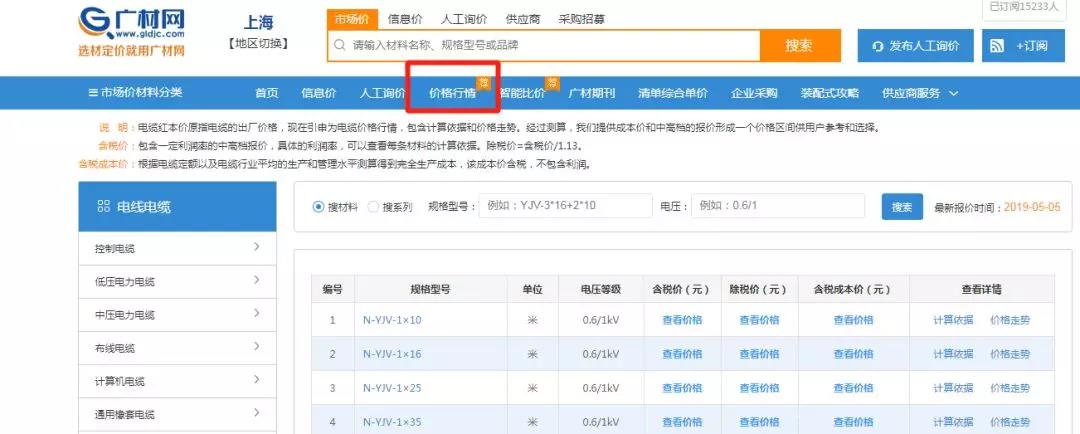
Task: Click the 规格型号 column header
Action: [430, 290]
